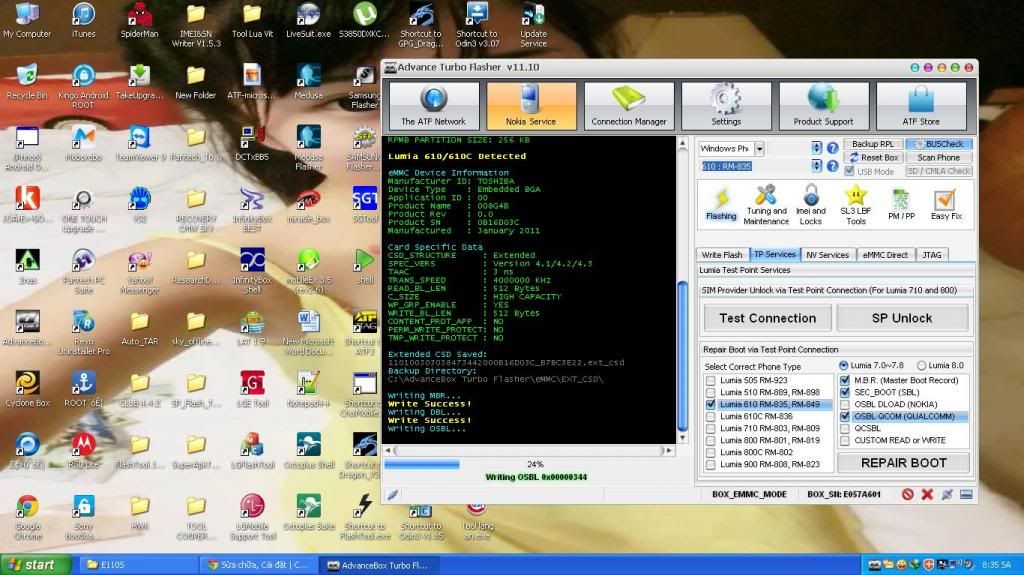1024x575 pixels.
Task: Select the Flashing lightning icon
Action: tap(721, 204)
